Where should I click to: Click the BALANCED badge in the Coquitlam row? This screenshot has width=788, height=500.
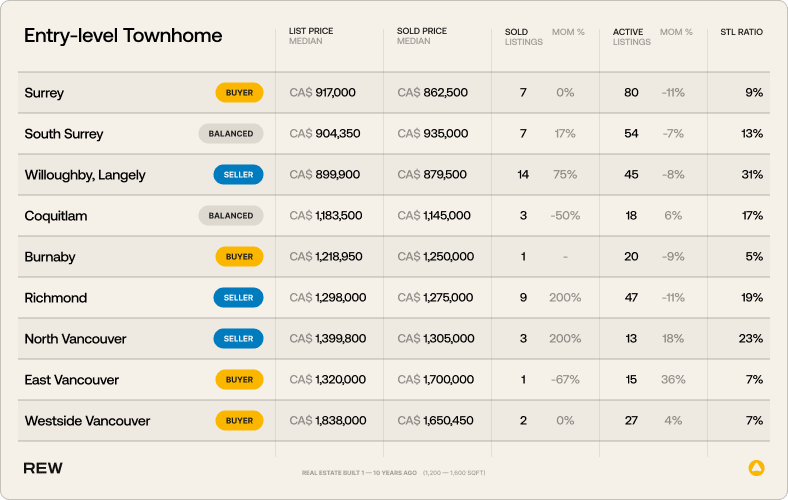tap(231, 216)
